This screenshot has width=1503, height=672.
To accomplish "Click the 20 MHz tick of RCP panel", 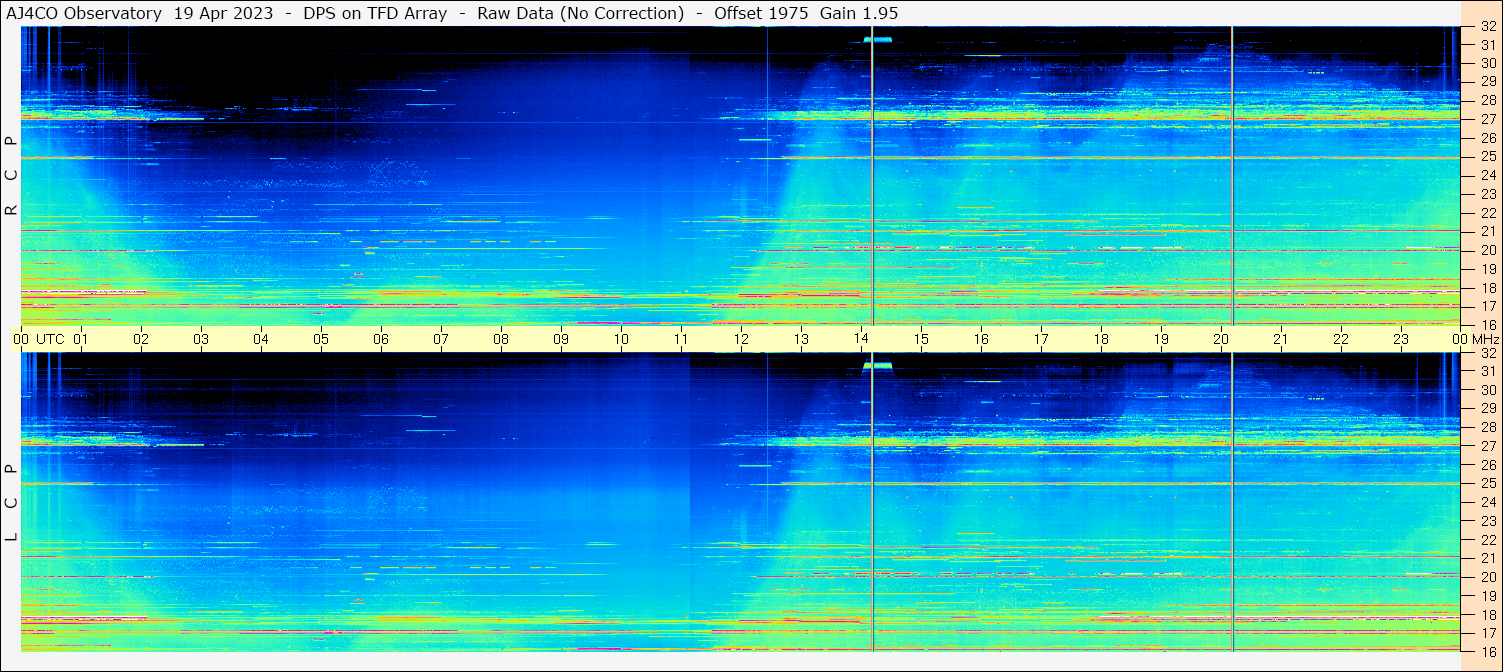I will pyautogui.click(x=1488, y=250).
